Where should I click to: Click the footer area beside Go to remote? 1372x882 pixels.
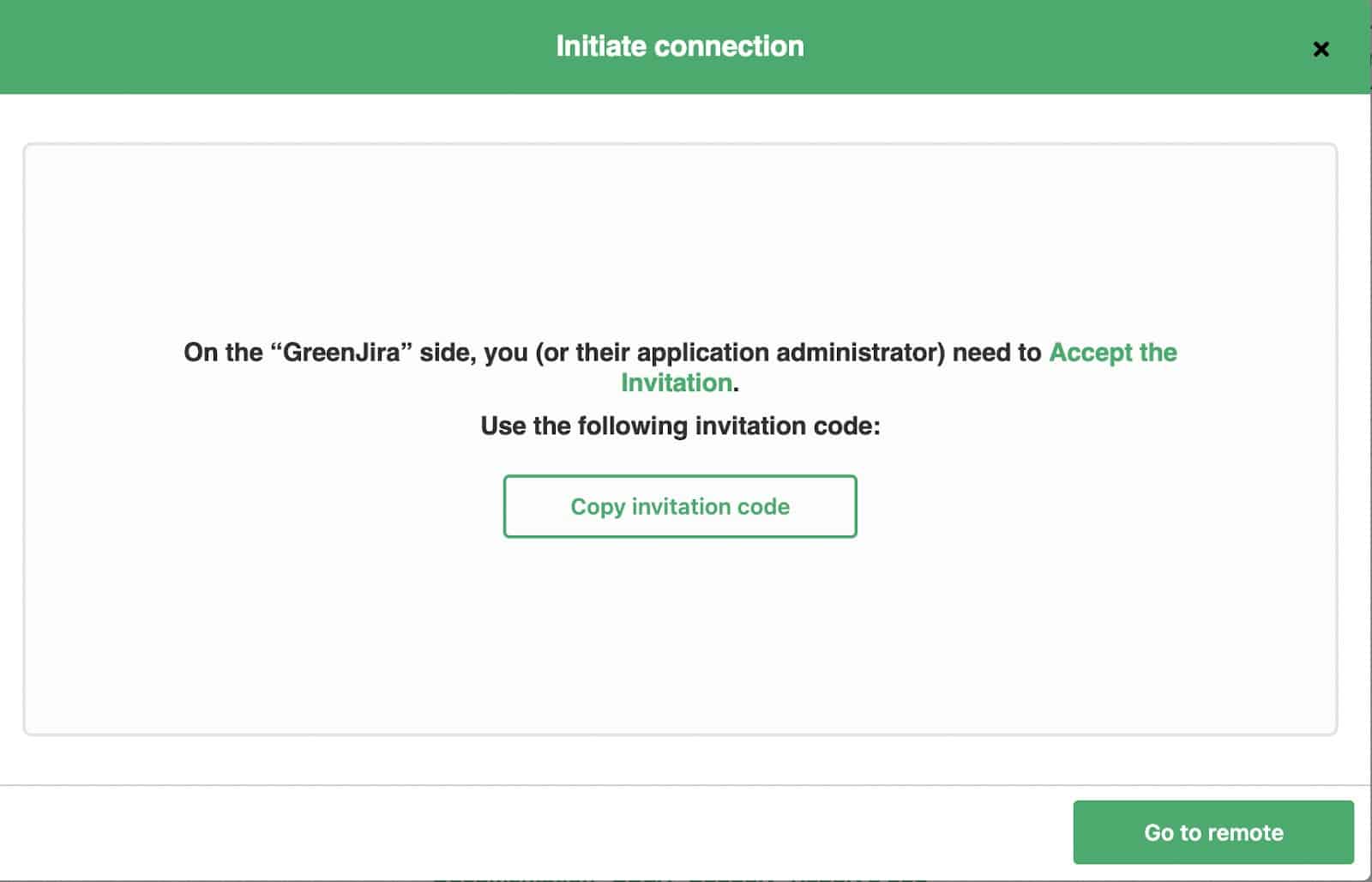(532, 832)
